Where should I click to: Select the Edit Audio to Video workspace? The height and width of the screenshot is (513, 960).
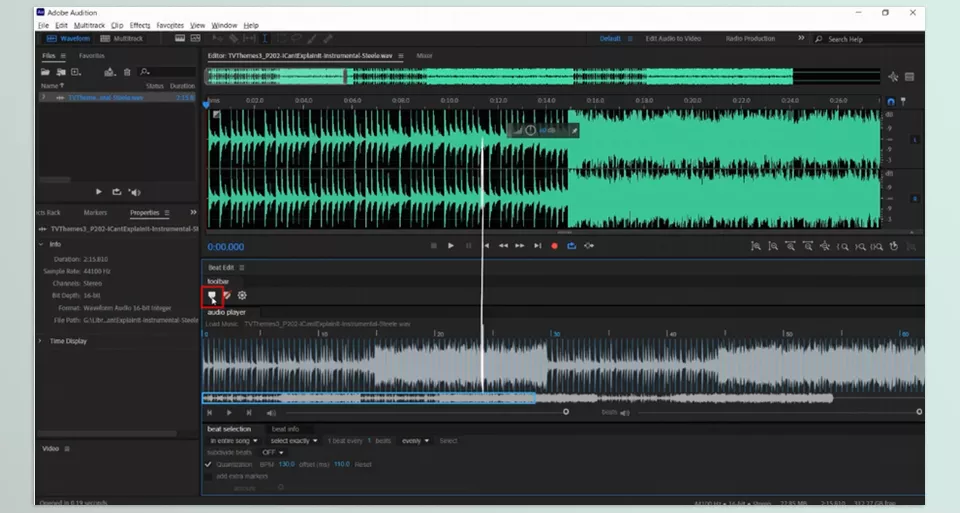tap(673, 38)
